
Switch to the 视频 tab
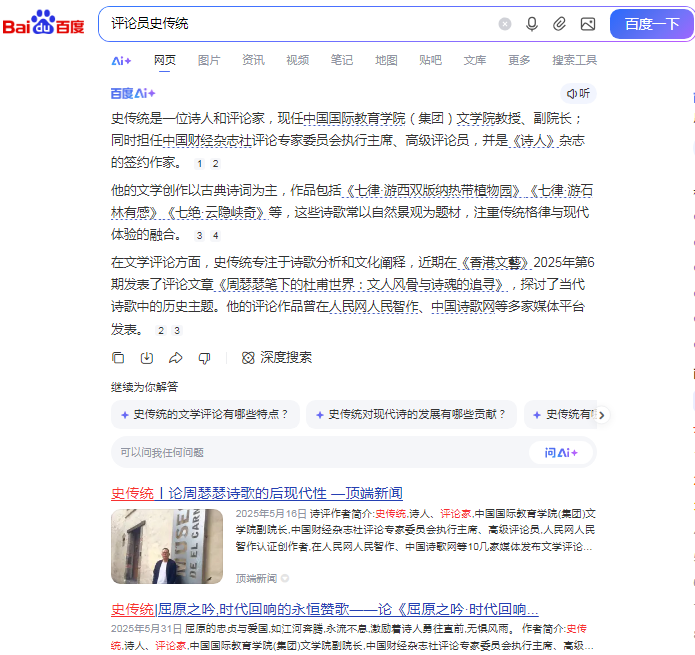tap(297, 60)
